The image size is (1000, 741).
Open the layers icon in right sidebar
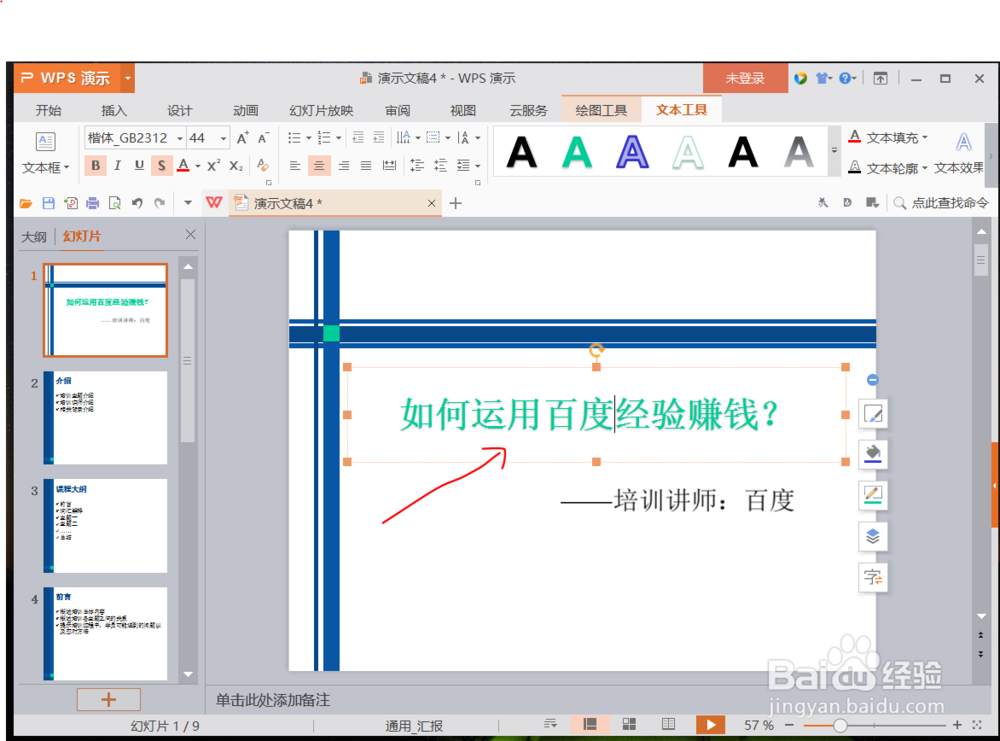click(873, 536)
